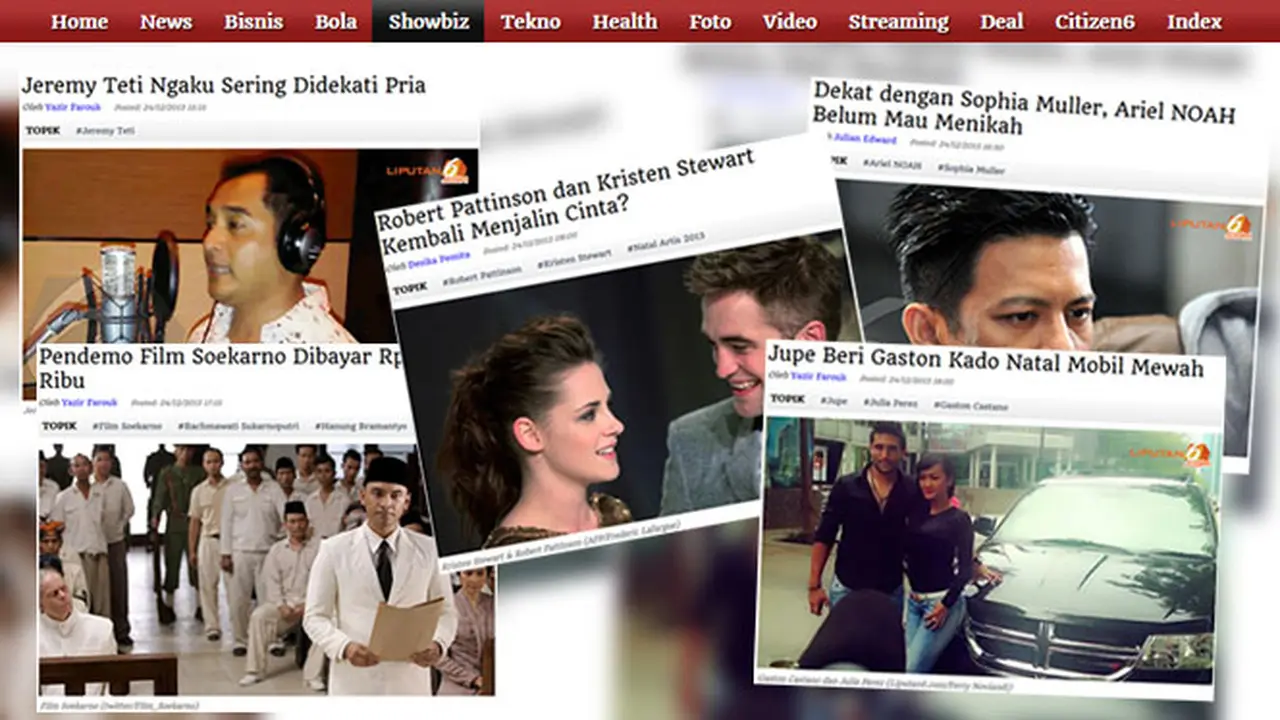Click the Film Soekarno scene photo
The width and height of the screenshot is (1280, 720).
click(266, 568)
